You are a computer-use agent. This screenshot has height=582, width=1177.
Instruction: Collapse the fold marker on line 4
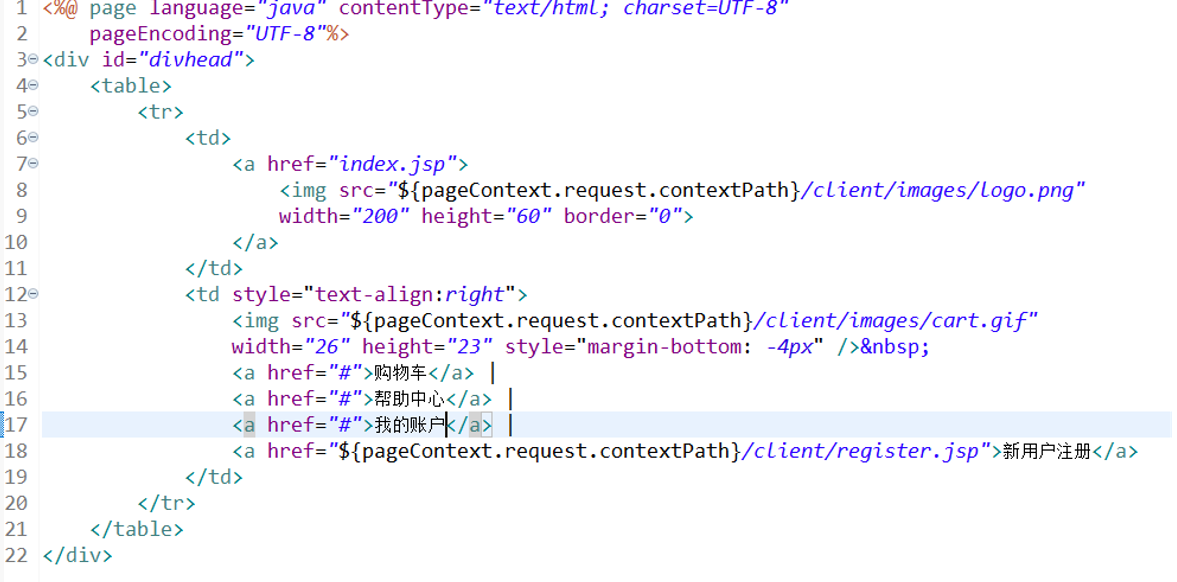[x=33, y=86]
